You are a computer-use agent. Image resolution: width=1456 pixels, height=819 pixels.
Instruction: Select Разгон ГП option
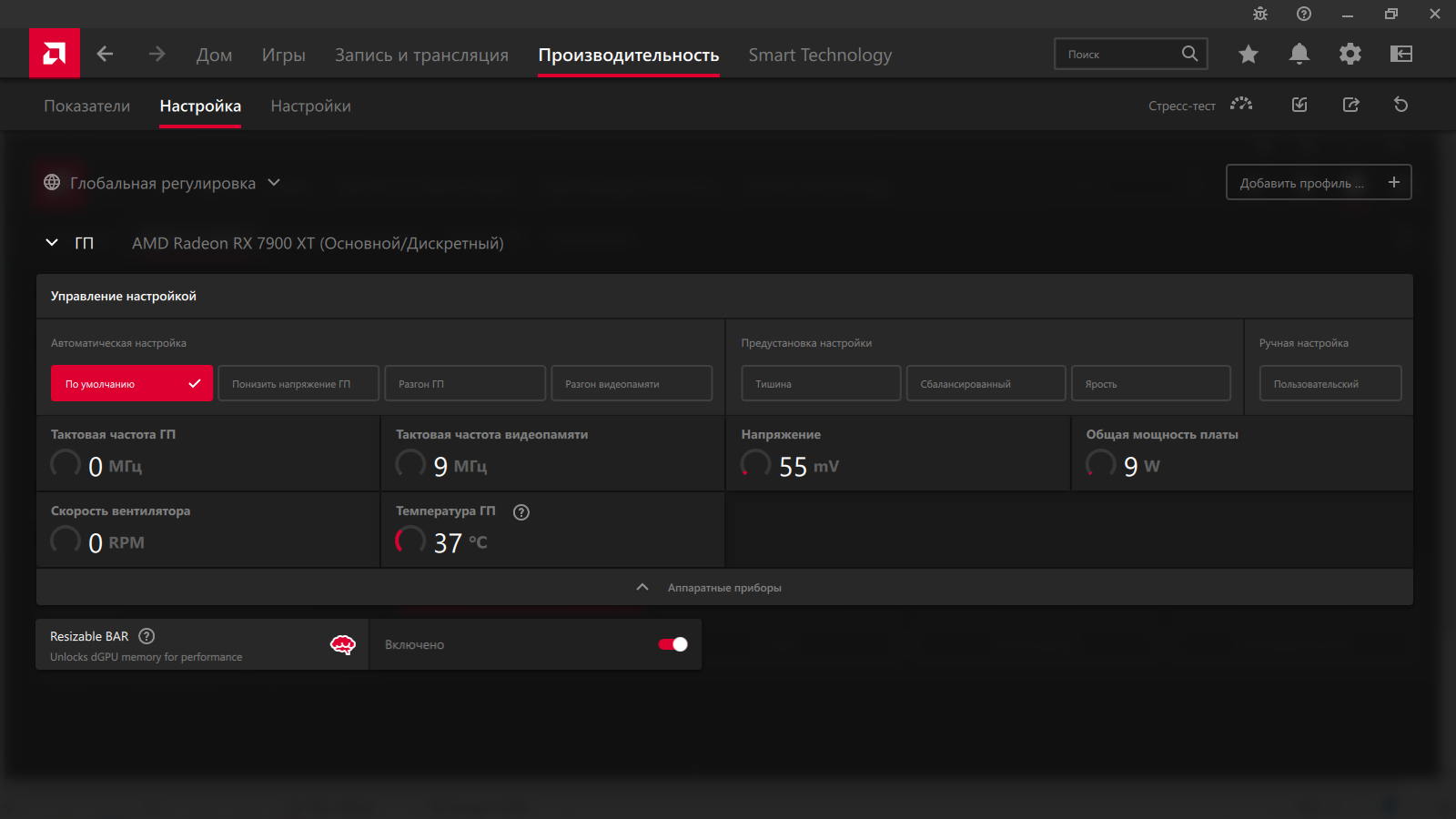pos(465,383)
